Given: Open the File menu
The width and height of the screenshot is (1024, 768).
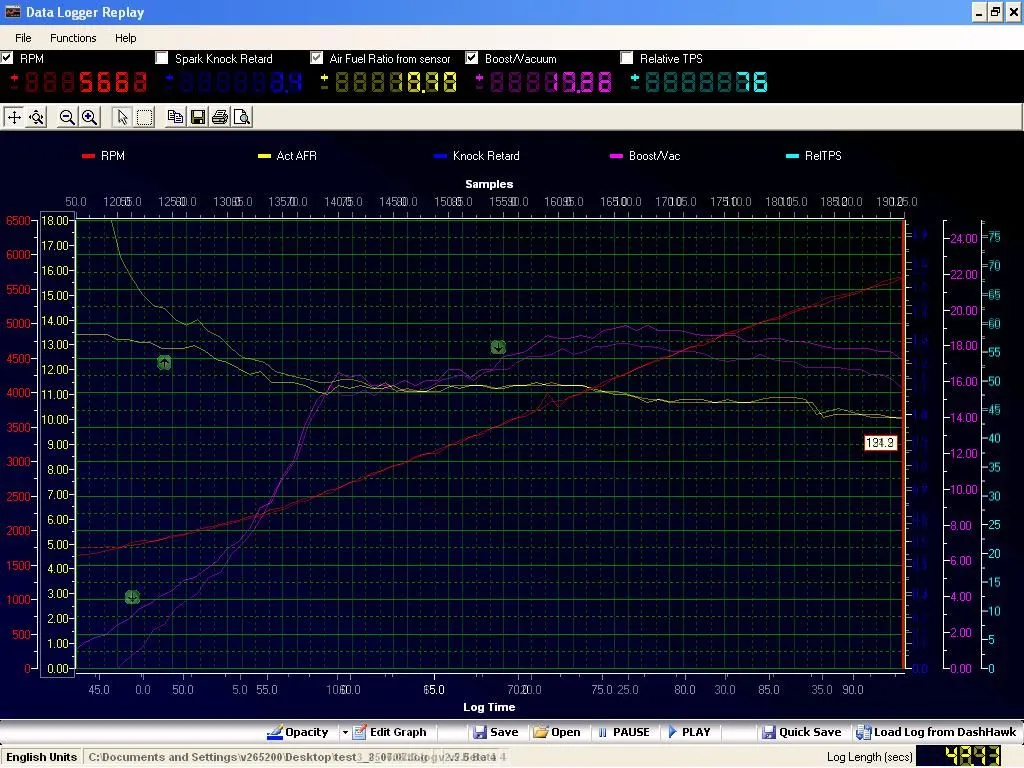Looking at the screenshot, I should pyautogui.click(x=22, y=38).
